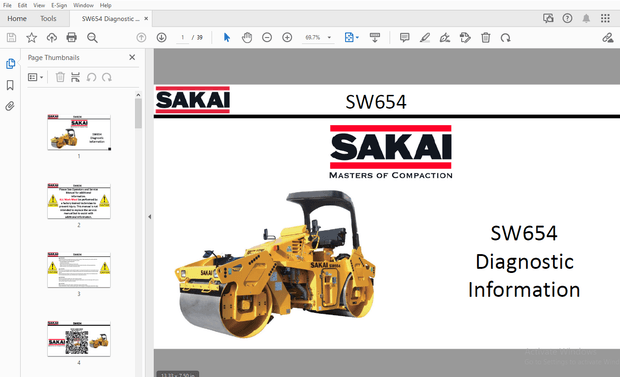Click the current page number field
The image size is (620, 377).
(x=182, y=38)
